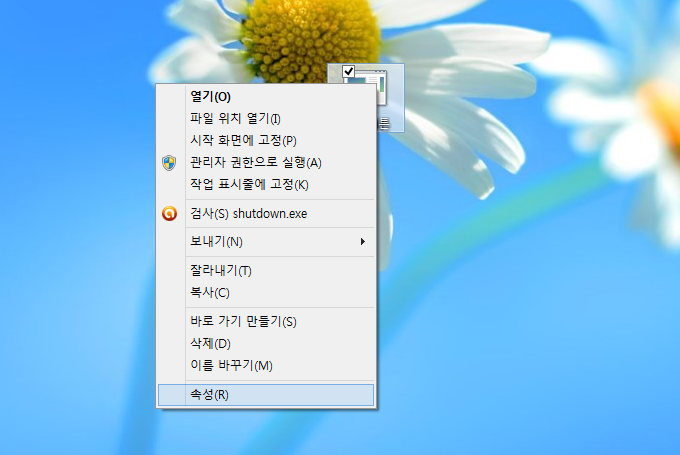
Task: Select 시작 화면에 고정(P) option
Action: [x=266, y=141]
